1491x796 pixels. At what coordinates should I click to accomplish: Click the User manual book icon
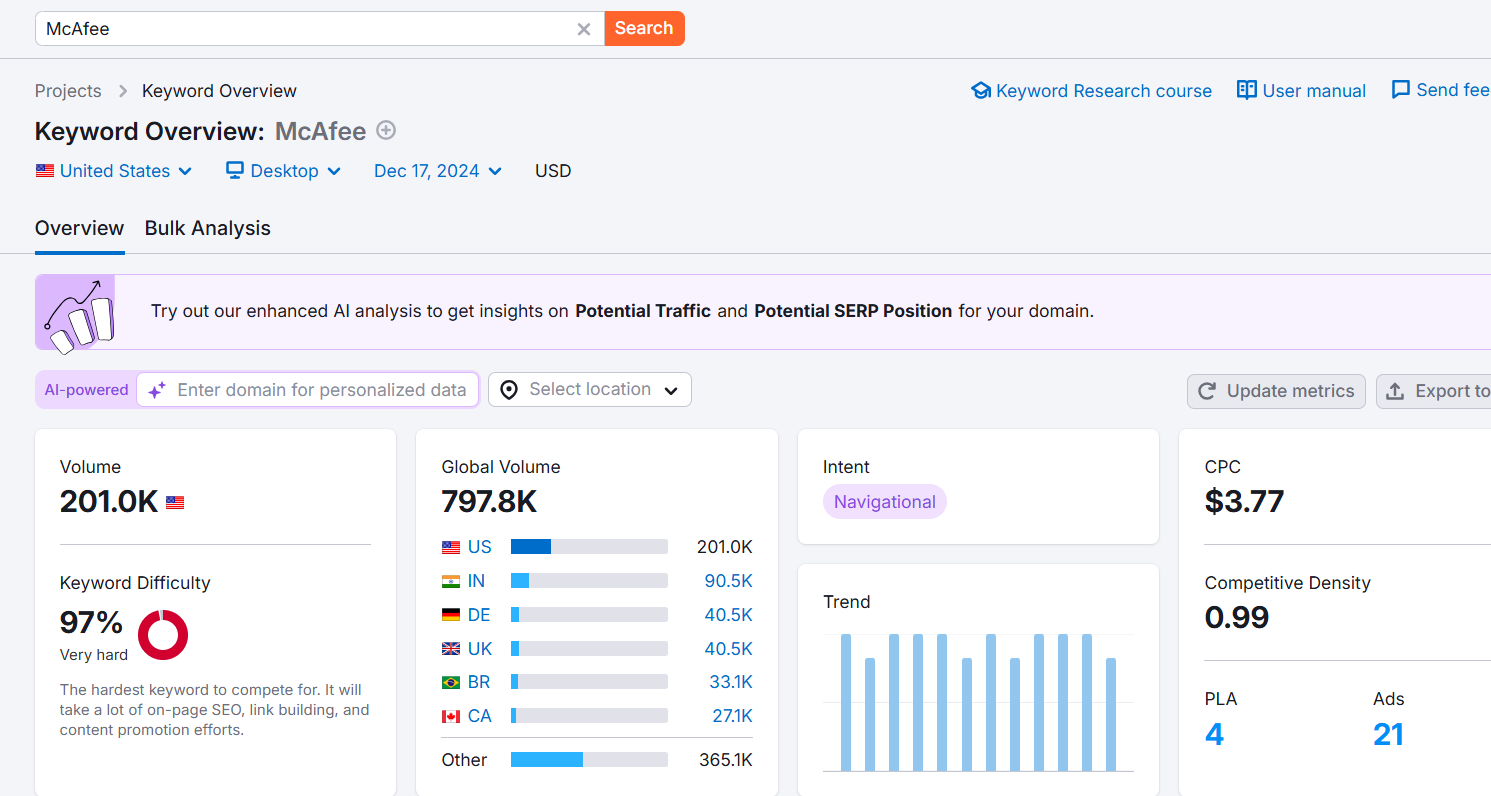tap(1247, 90)
